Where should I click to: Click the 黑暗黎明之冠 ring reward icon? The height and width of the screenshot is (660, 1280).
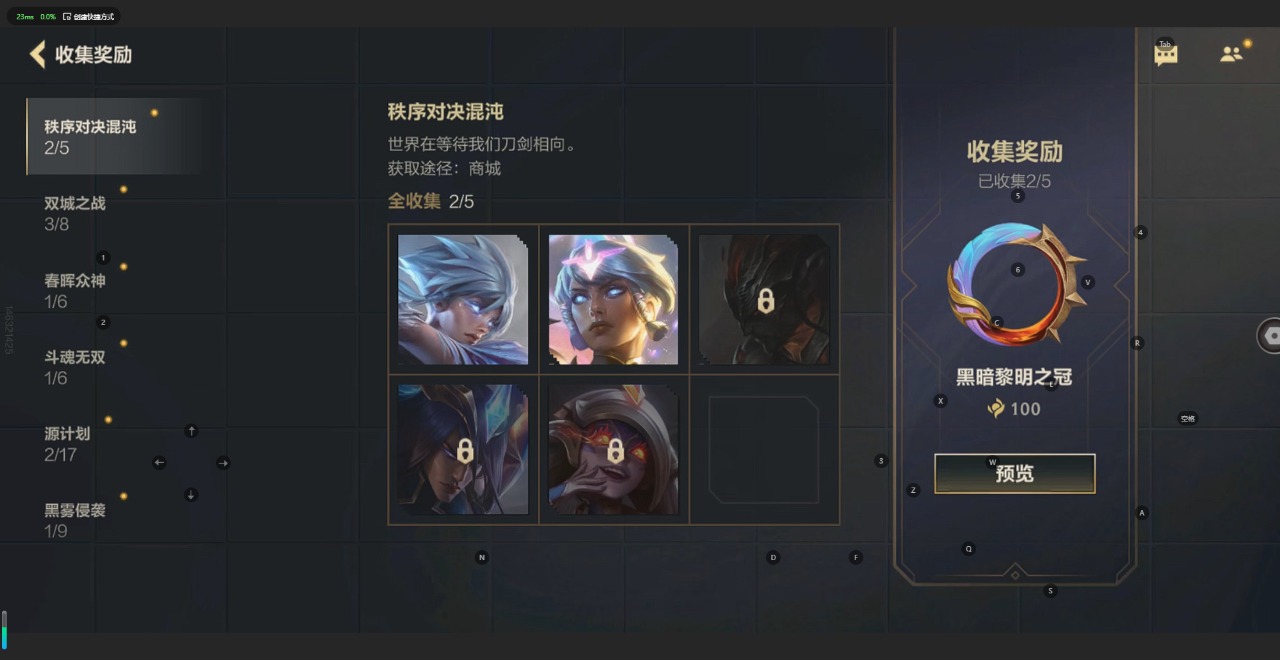tap(1015, 283)
